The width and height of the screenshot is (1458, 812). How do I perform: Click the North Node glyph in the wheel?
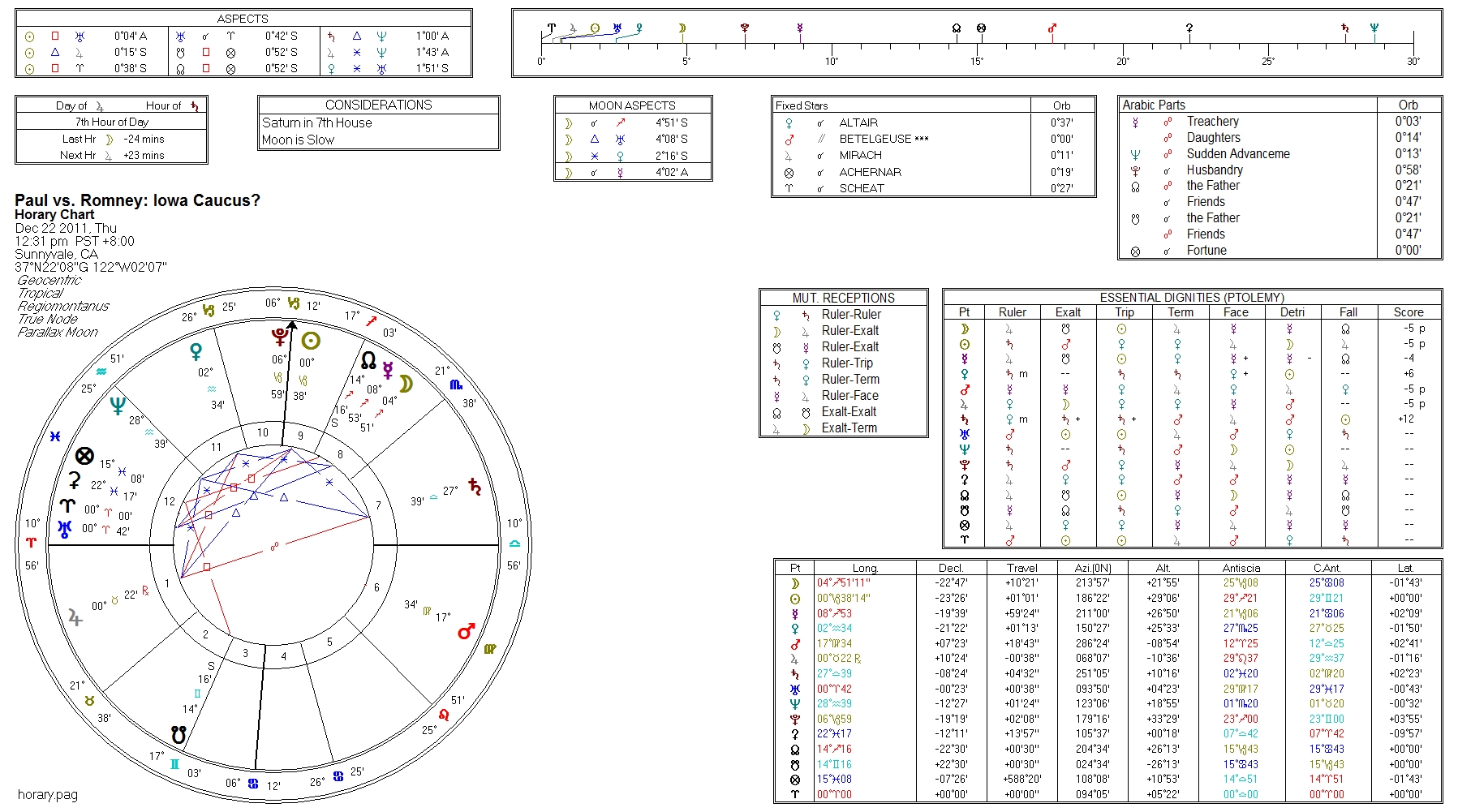[368, 360]
